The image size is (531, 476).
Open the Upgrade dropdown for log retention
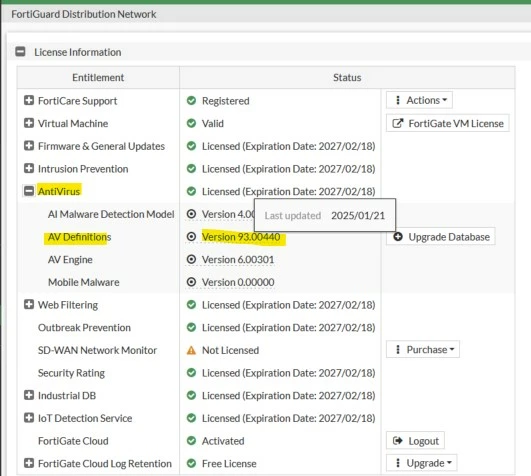(x=421, y=463)
